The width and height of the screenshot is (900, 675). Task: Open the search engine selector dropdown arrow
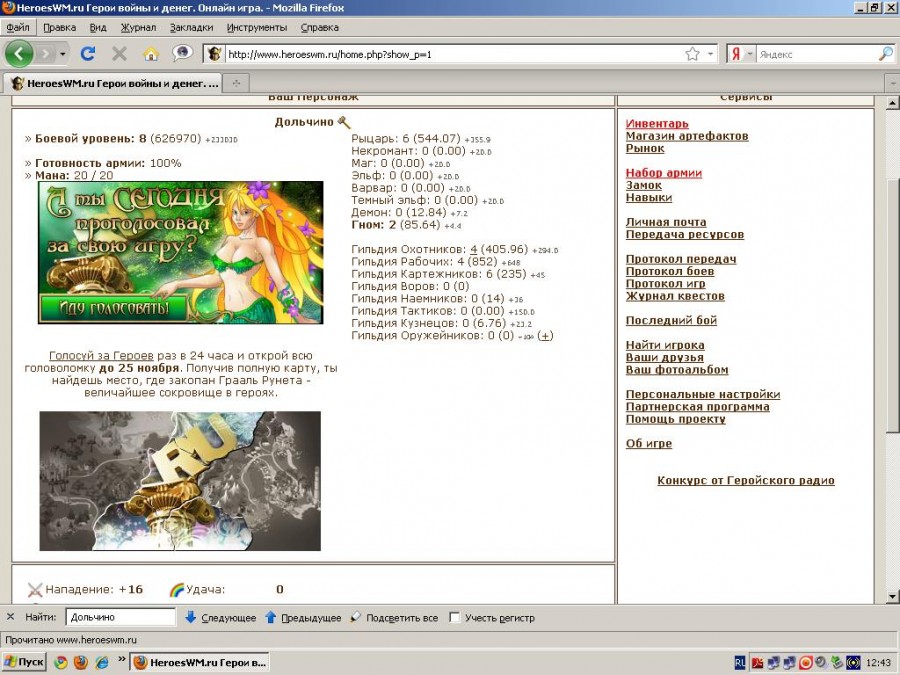click(749, 54)
